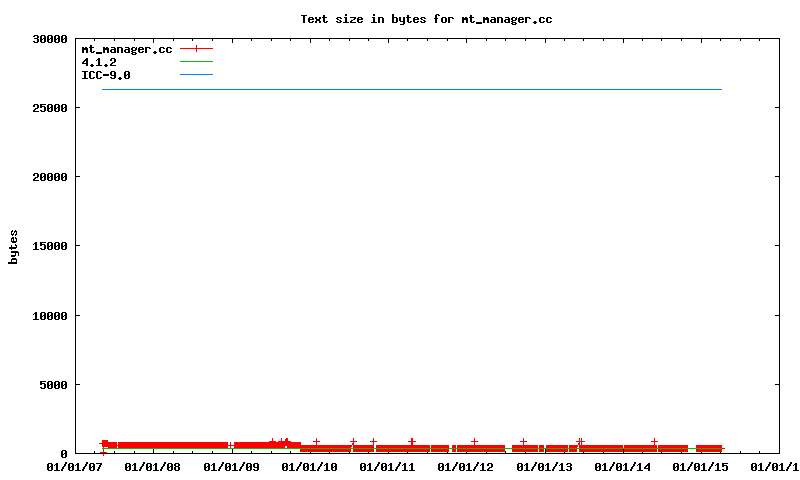Click the gray 4.1.2 legend line sample

(197, 62)
